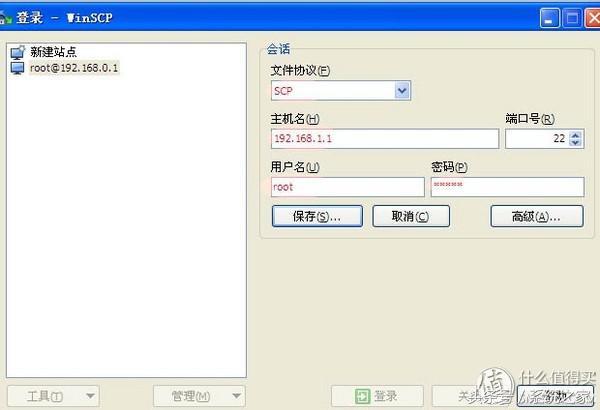Minimize the WinSCP login window
Screen dimensions: 600x410
click(549, 18)
